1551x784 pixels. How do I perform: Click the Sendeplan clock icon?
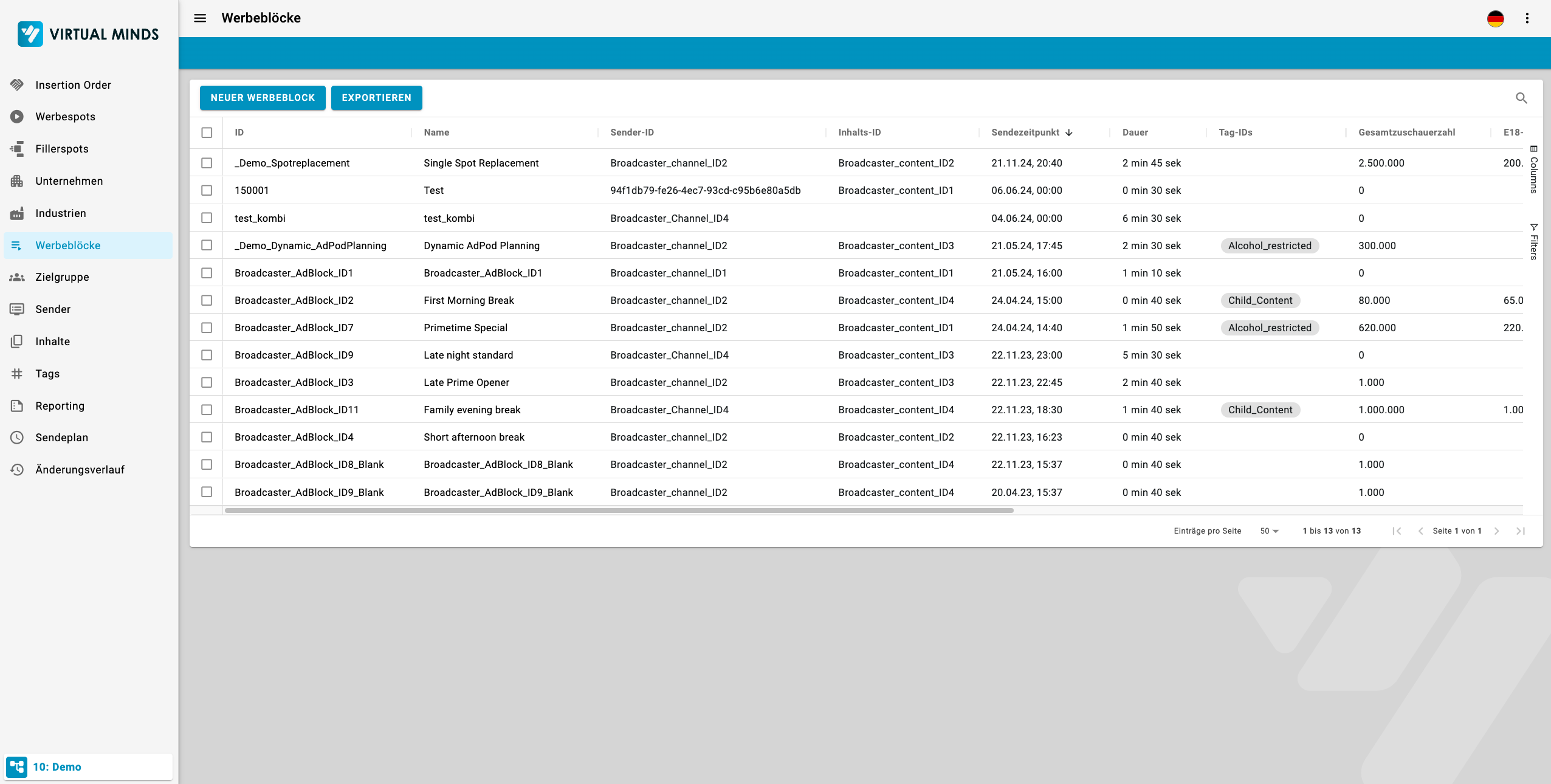point(17,438)
